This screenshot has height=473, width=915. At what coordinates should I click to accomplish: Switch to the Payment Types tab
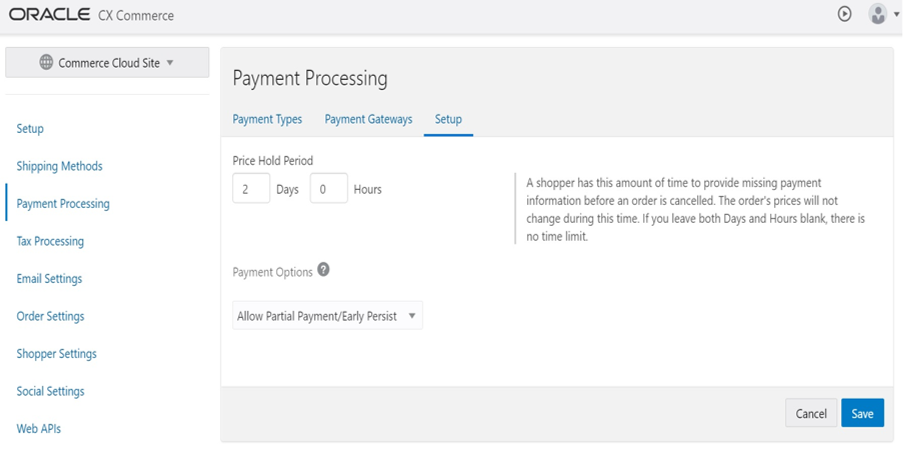pos(267,119)
